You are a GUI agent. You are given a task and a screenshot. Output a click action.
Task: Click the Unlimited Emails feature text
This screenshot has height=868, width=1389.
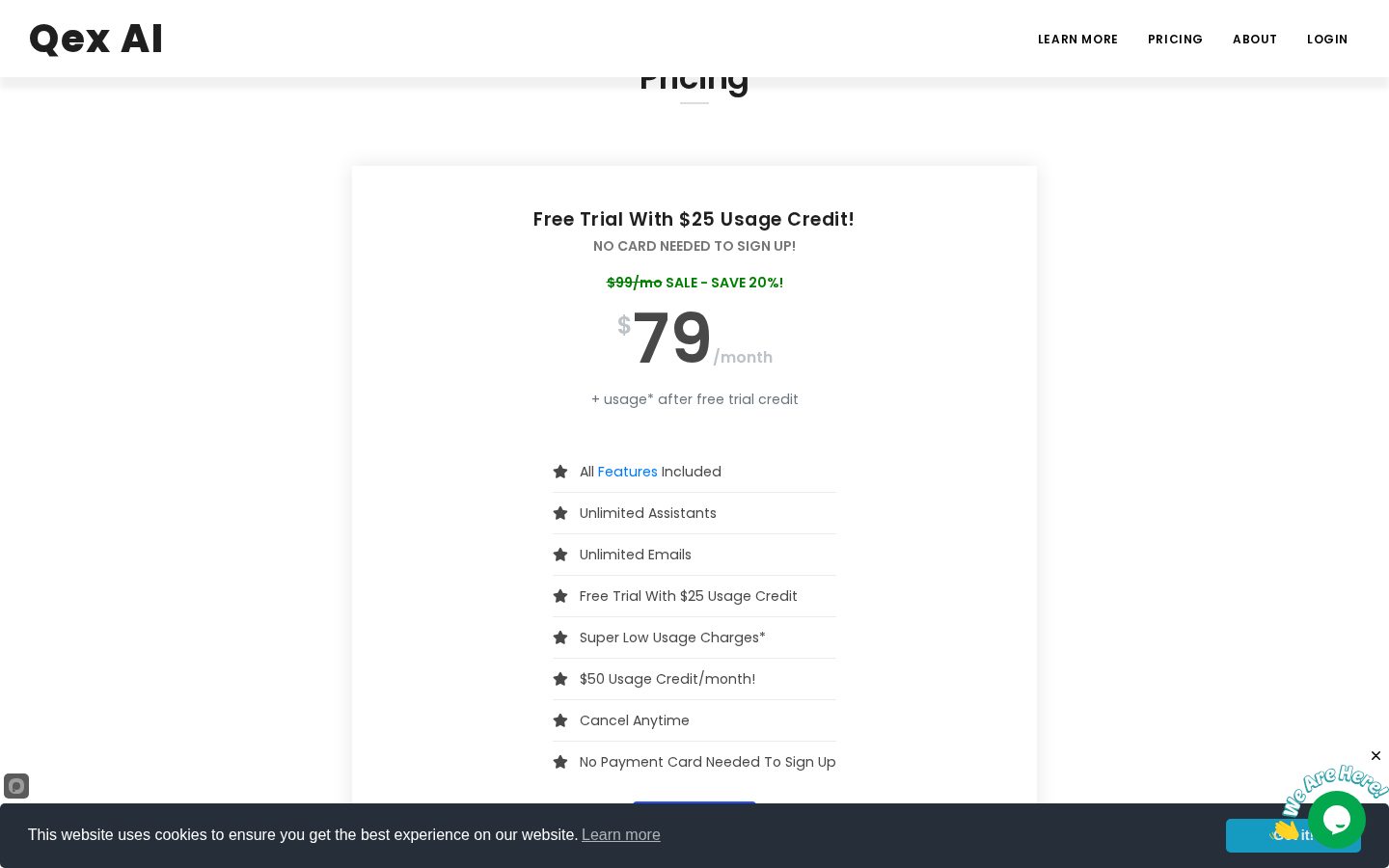point(636,555)
